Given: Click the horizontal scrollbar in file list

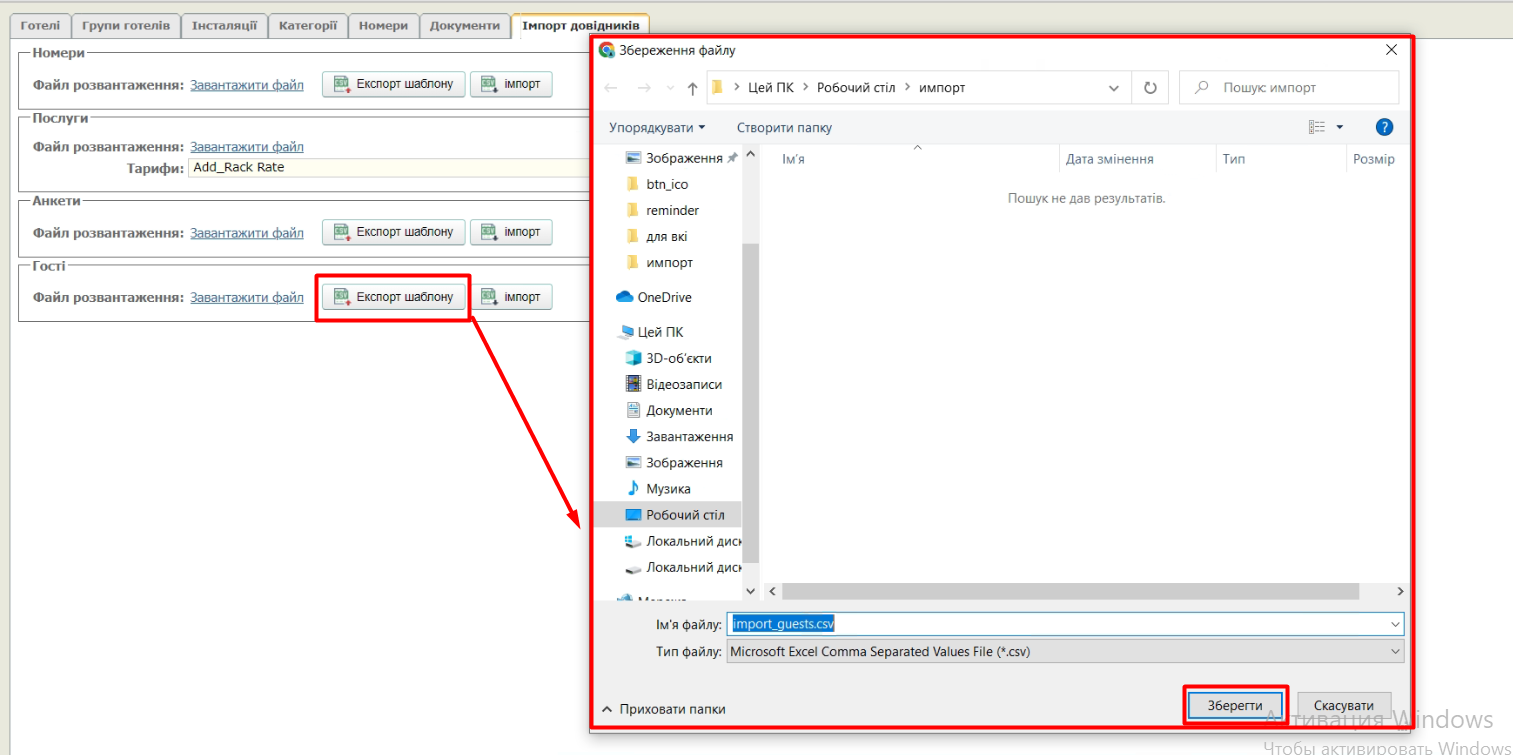Looking at the screenshot, I should click(1070, 591).
